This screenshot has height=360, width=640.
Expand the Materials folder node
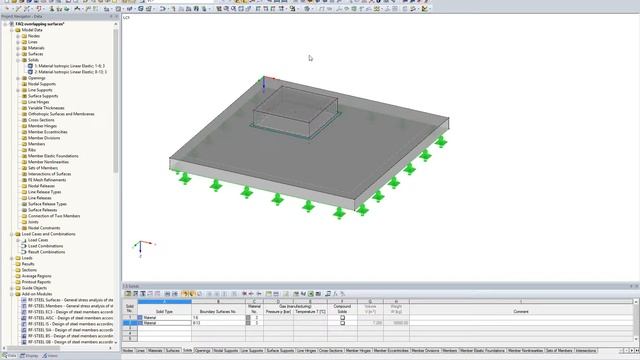[18, 48]
